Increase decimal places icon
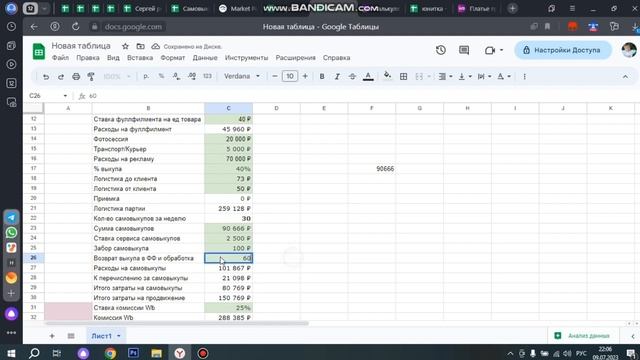This screenshot has height=360, width=640. (x=192, y=76)
